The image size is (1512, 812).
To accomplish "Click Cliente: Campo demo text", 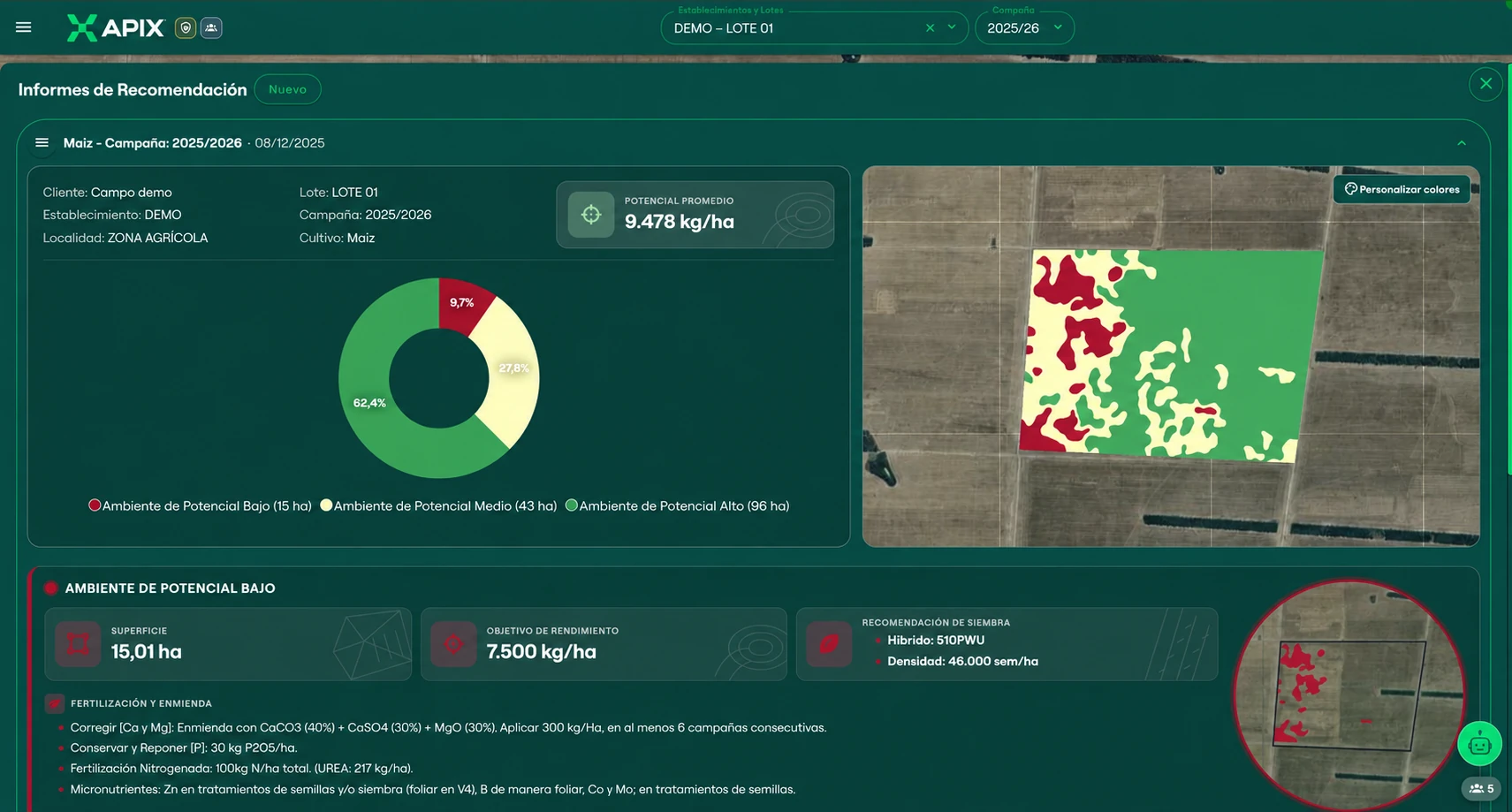I will tap(107, 192).
